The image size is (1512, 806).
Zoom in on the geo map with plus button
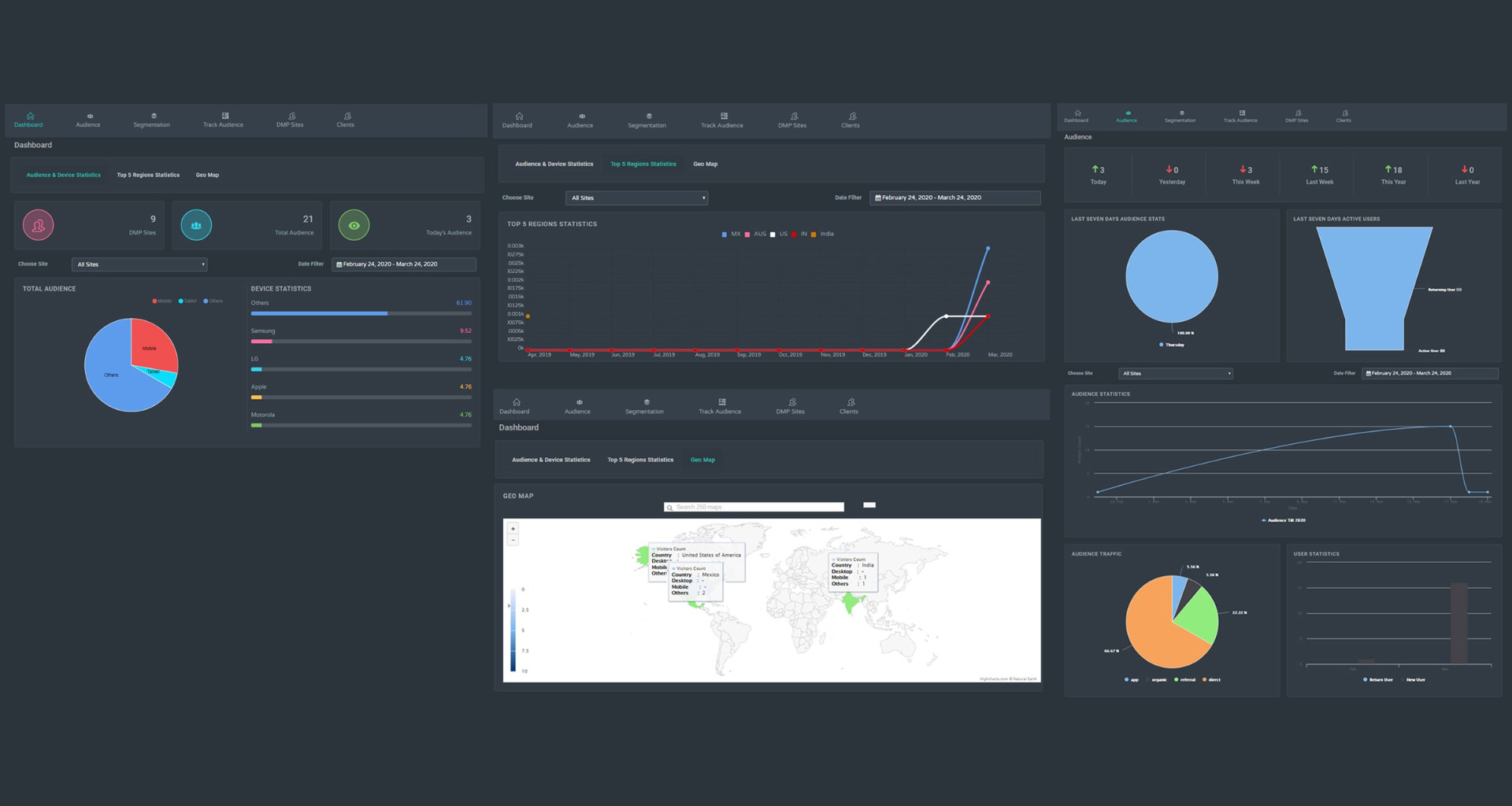[513, 529]
